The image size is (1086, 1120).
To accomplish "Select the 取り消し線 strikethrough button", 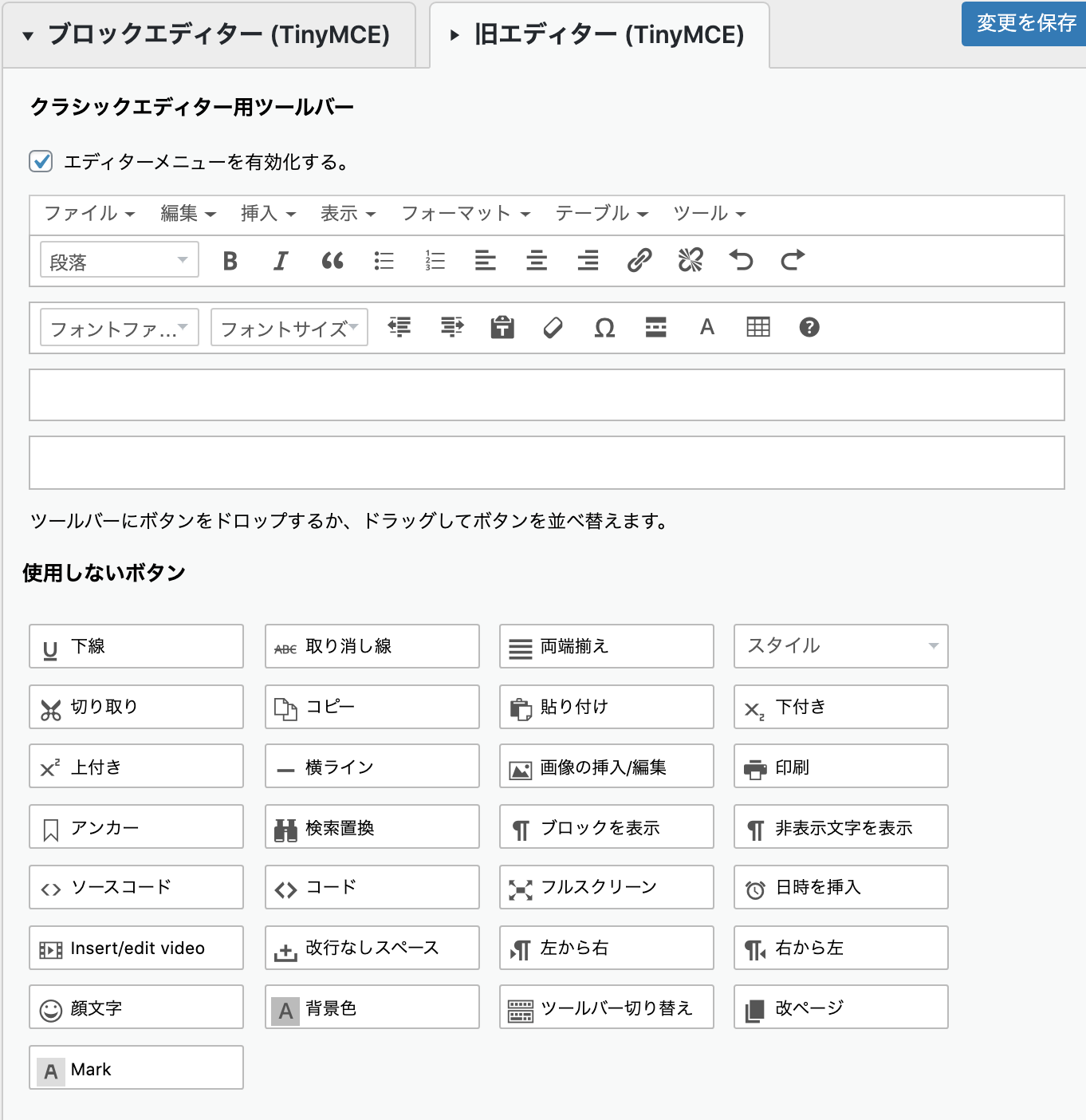I will click(x=372, y=646).
